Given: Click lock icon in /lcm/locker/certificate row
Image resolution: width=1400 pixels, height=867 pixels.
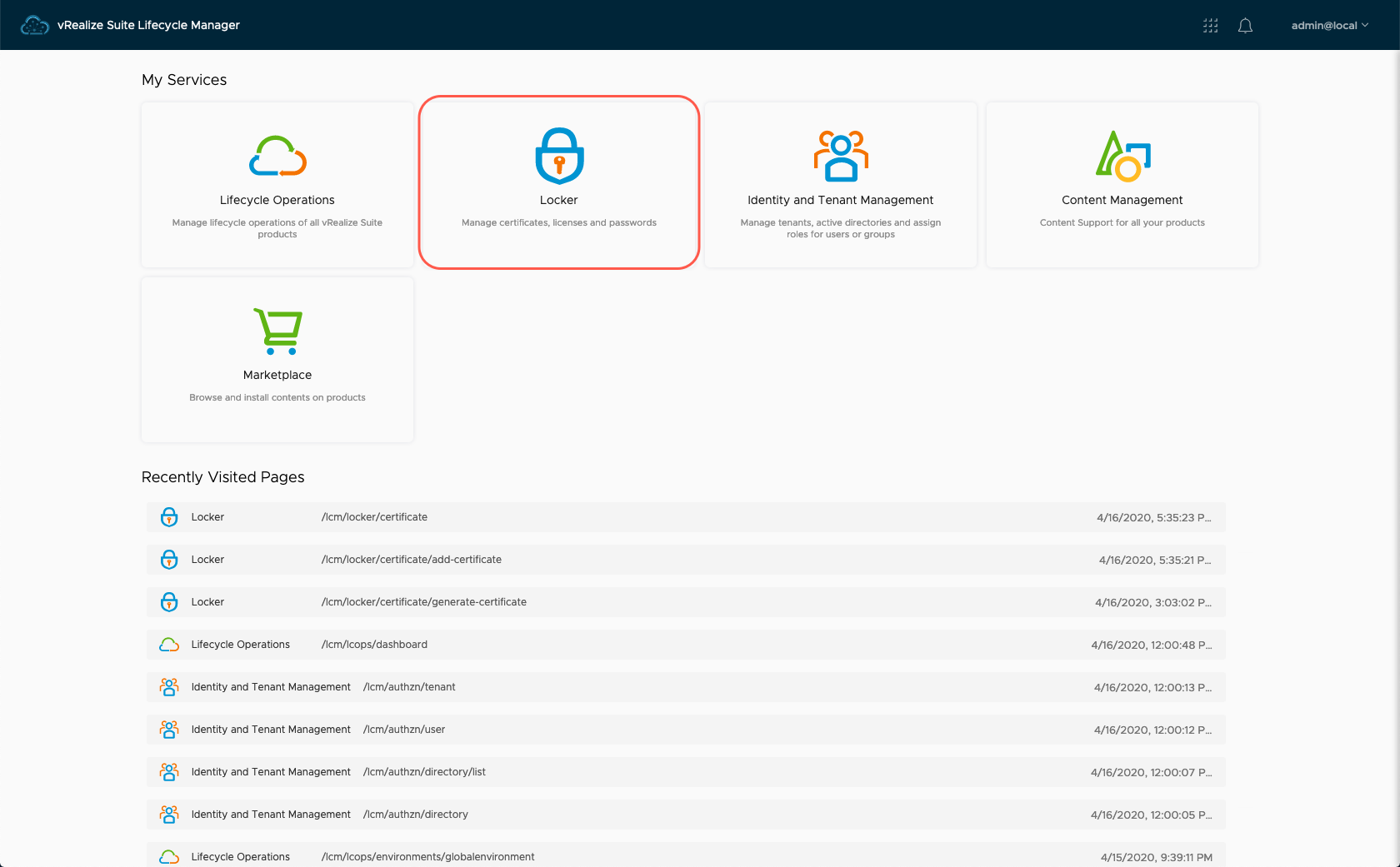Looking at the screenshot, I should (x=169, y=517).
